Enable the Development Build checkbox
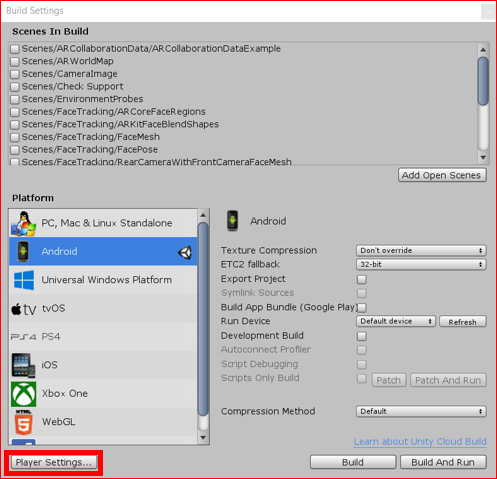This screenshot has width=497, height=479. click(x=362, y=336)
